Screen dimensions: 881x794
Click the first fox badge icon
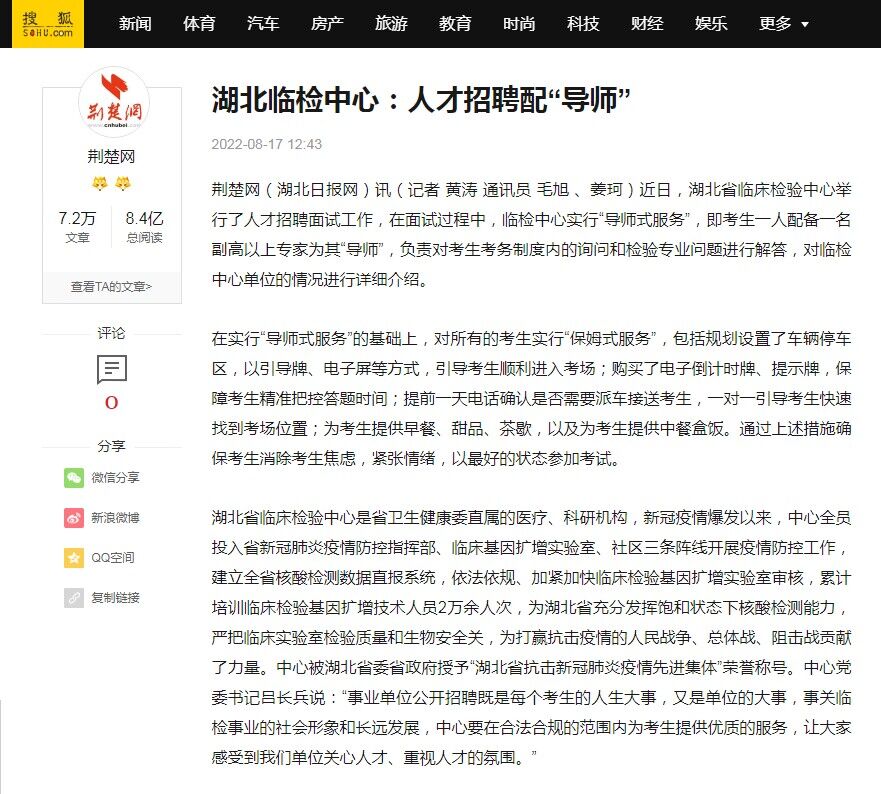(x=100, y=183)
